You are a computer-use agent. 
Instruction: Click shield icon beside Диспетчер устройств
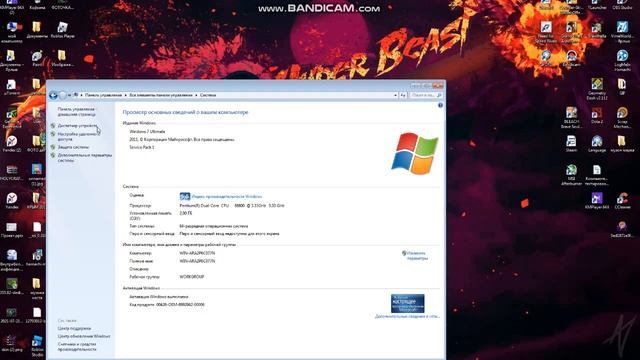pyautogui.click(x=53, y=126)
